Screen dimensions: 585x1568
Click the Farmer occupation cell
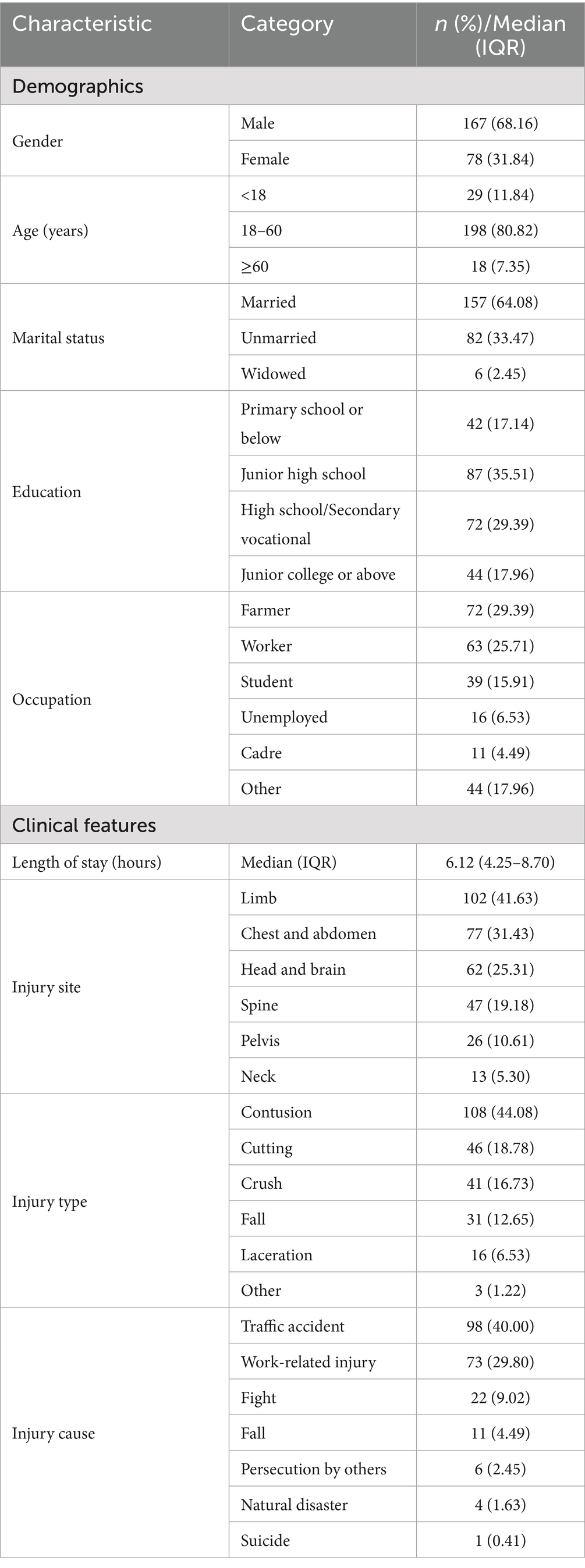tap(265, 611)
